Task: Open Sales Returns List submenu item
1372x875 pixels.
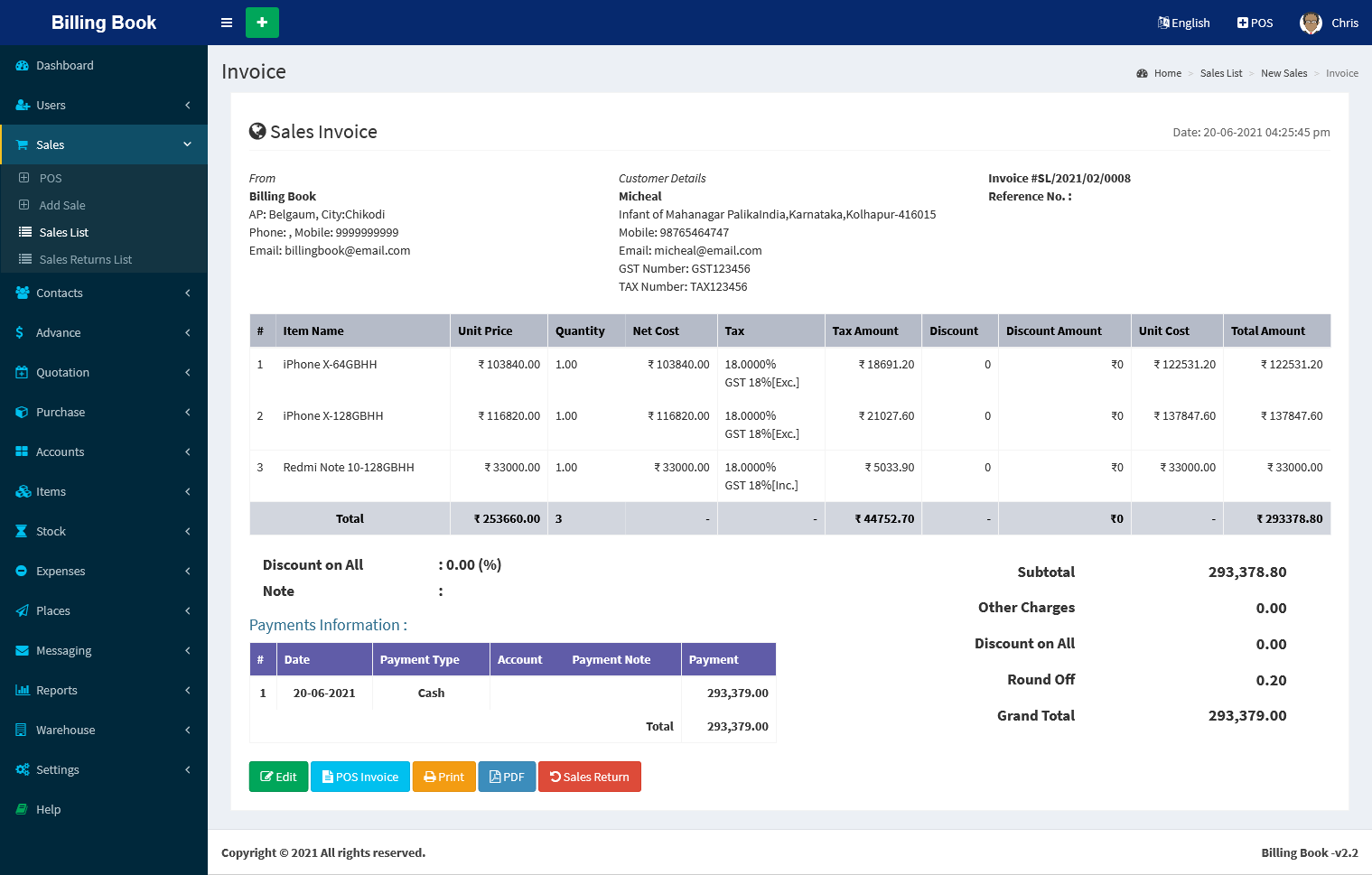Action: click(x=85, y=260)
